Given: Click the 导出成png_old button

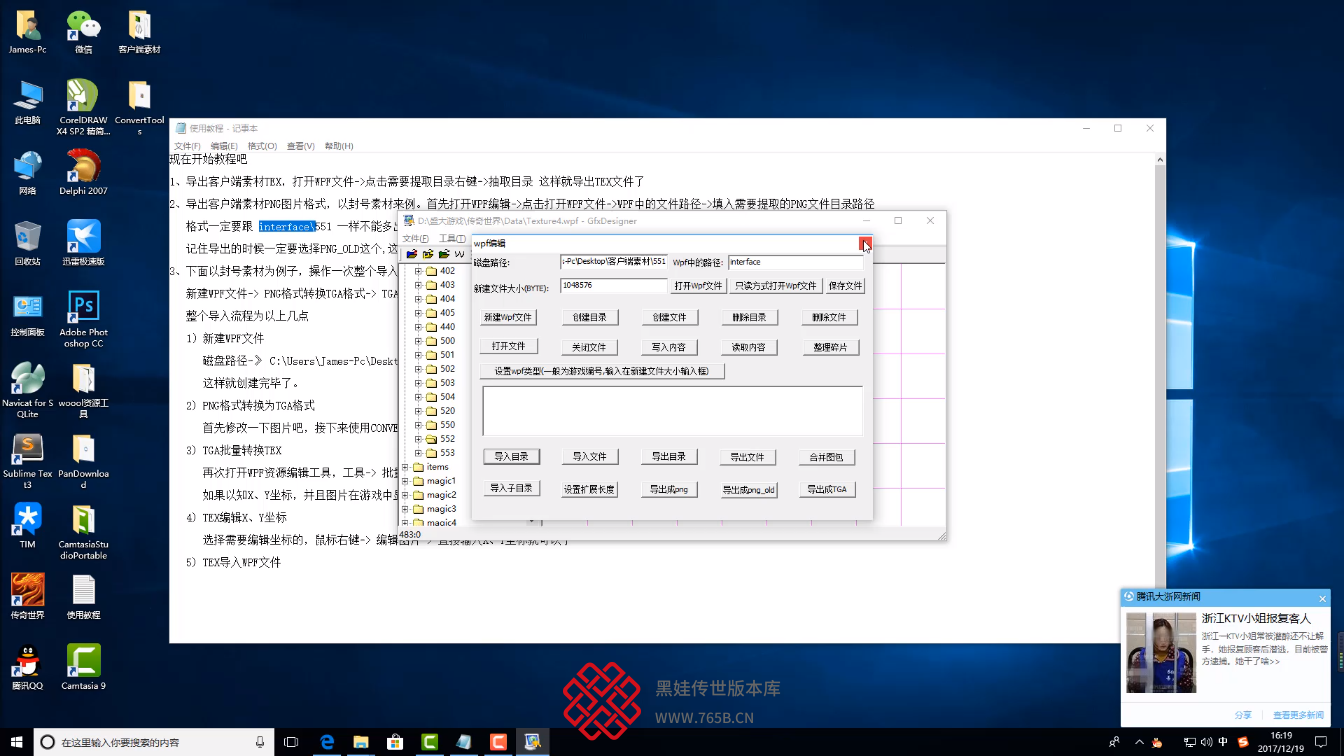Looking at the screenshot, I should 749,490.
